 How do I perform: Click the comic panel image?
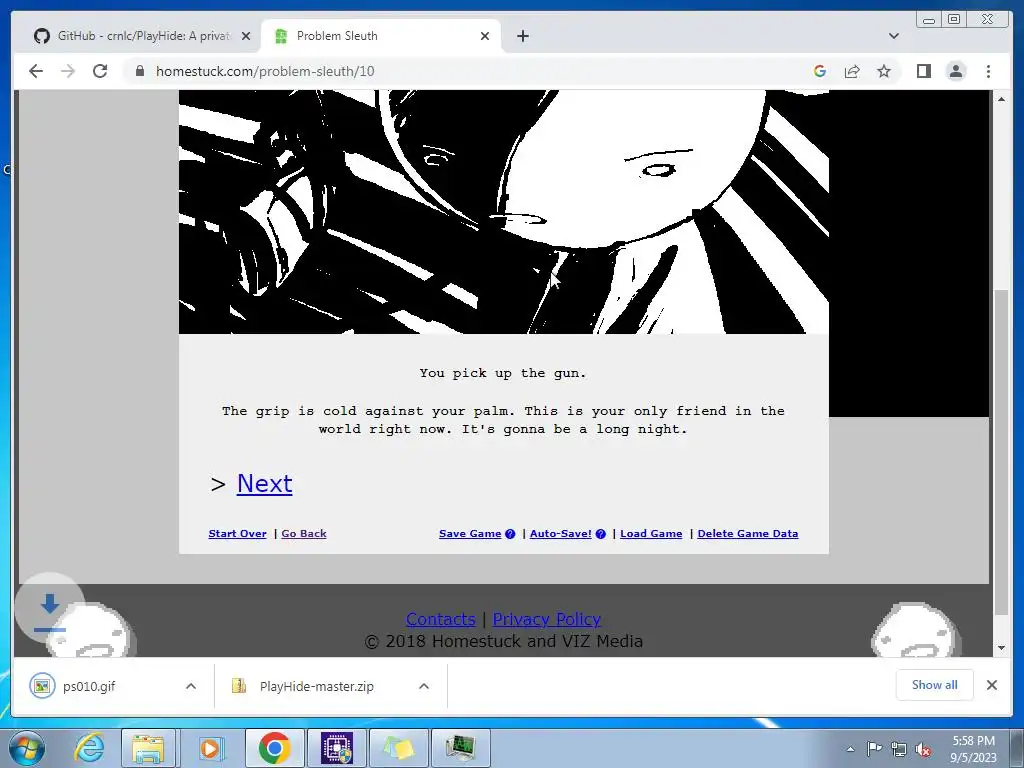point(504,212)
